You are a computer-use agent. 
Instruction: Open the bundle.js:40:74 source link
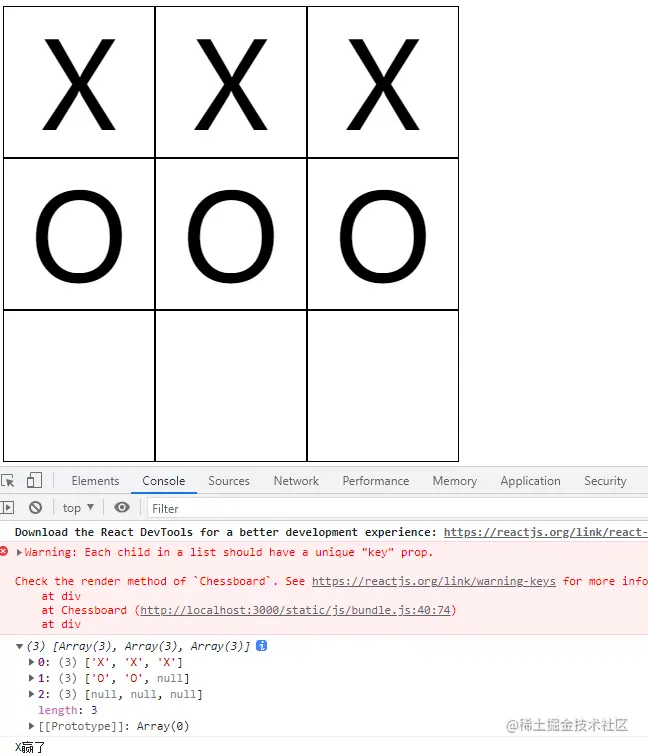295,610
